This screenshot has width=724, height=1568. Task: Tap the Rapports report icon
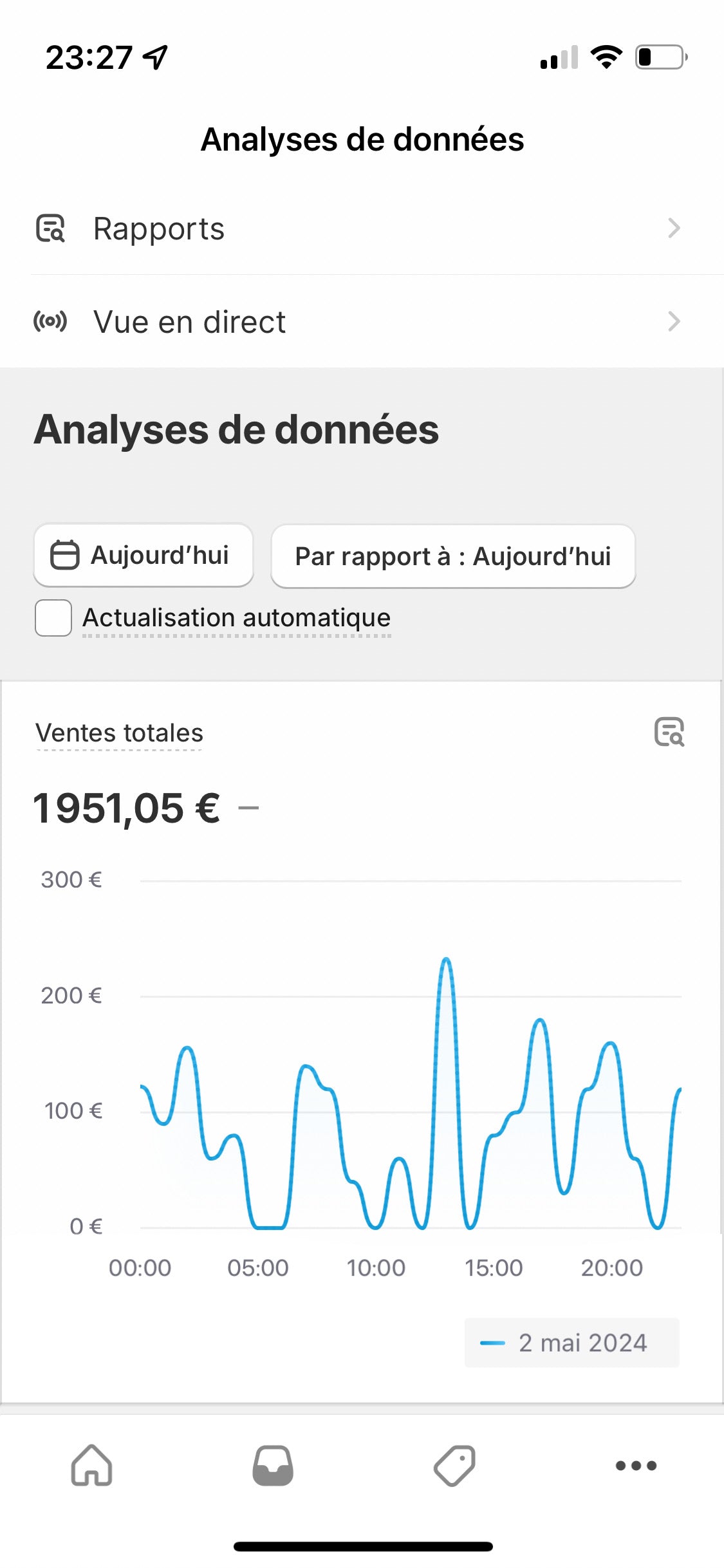50,229
